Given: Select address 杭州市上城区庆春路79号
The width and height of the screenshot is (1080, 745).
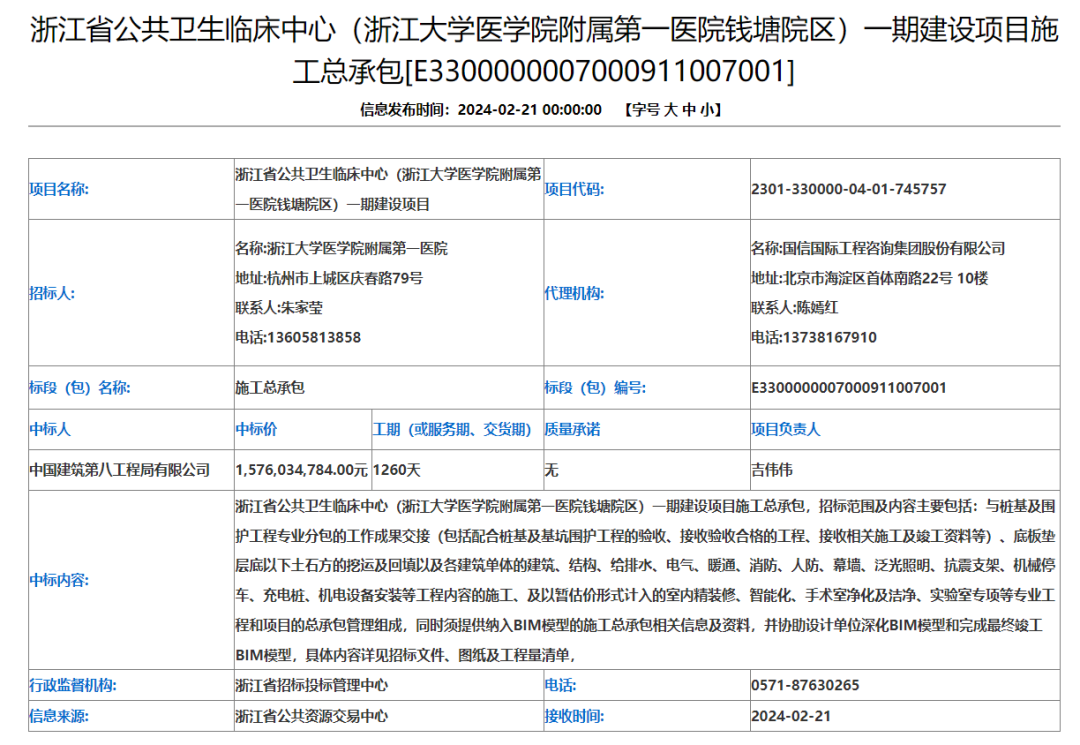Looking at the screenshot, I should (345, 278).
